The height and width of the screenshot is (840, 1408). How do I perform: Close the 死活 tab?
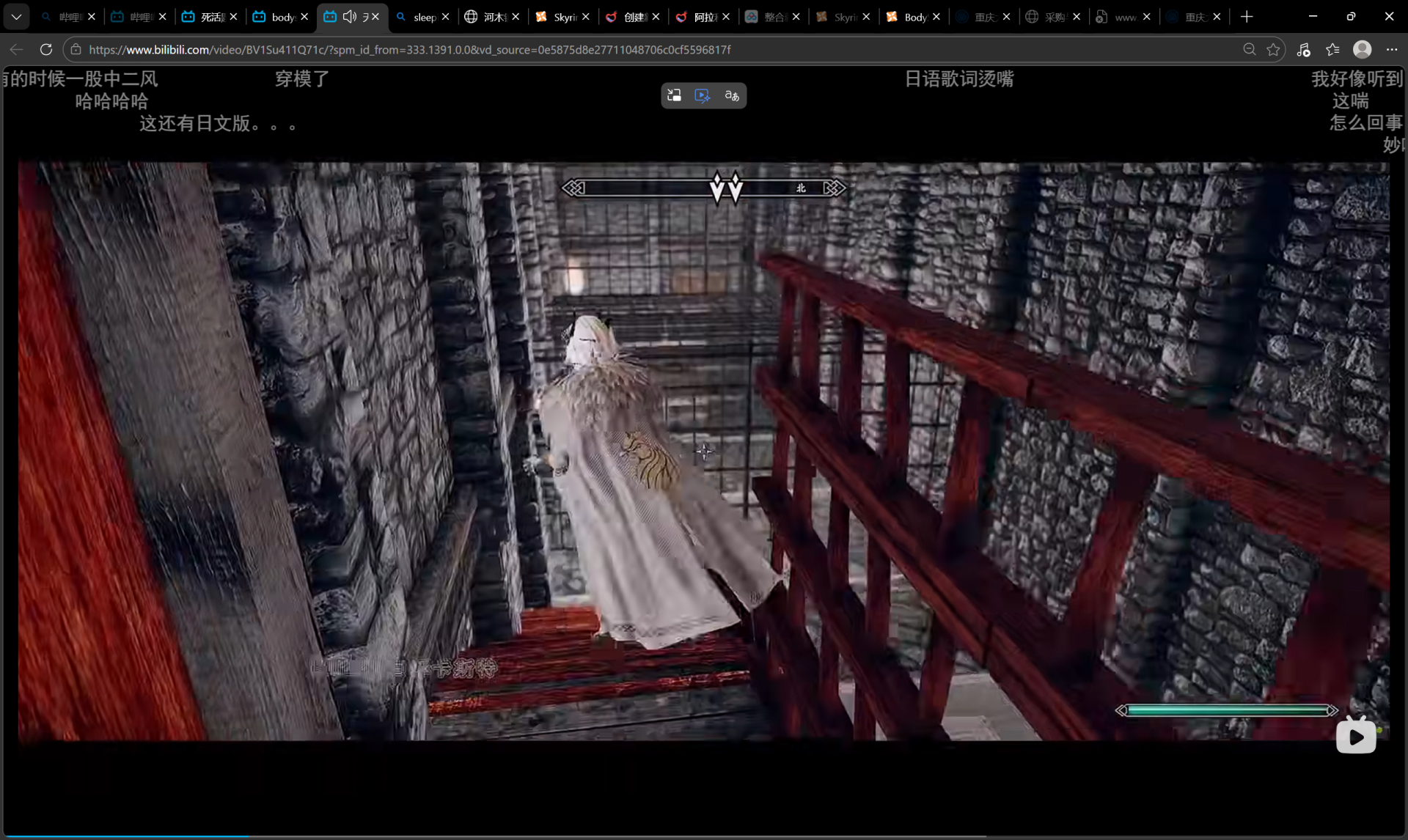233,16
